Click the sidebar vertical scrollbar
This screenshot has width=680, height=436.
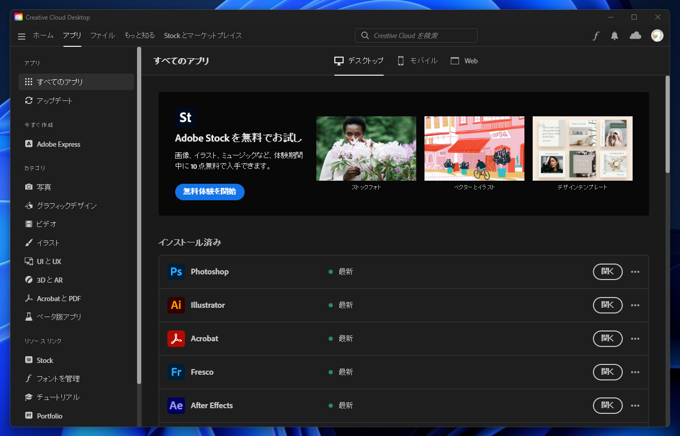[139, 216]
